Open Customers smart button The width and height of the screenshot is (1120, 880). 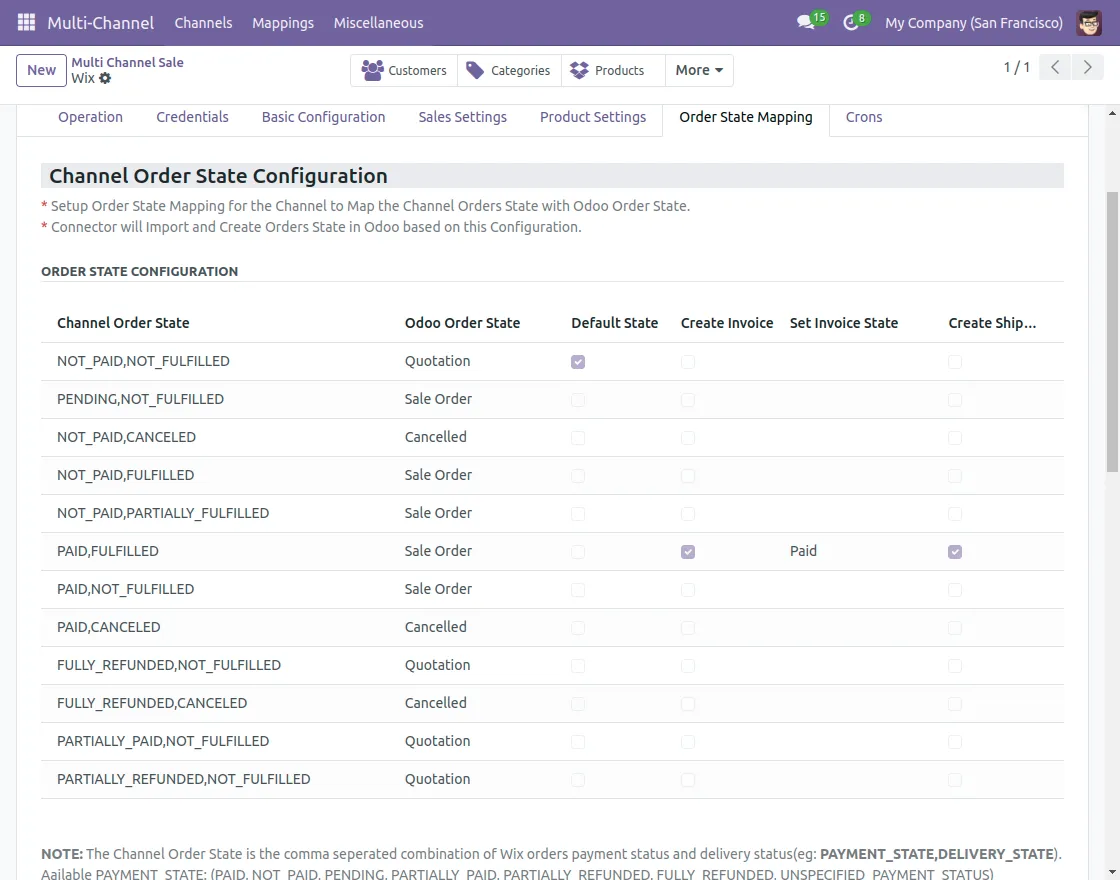coord(404,70)
